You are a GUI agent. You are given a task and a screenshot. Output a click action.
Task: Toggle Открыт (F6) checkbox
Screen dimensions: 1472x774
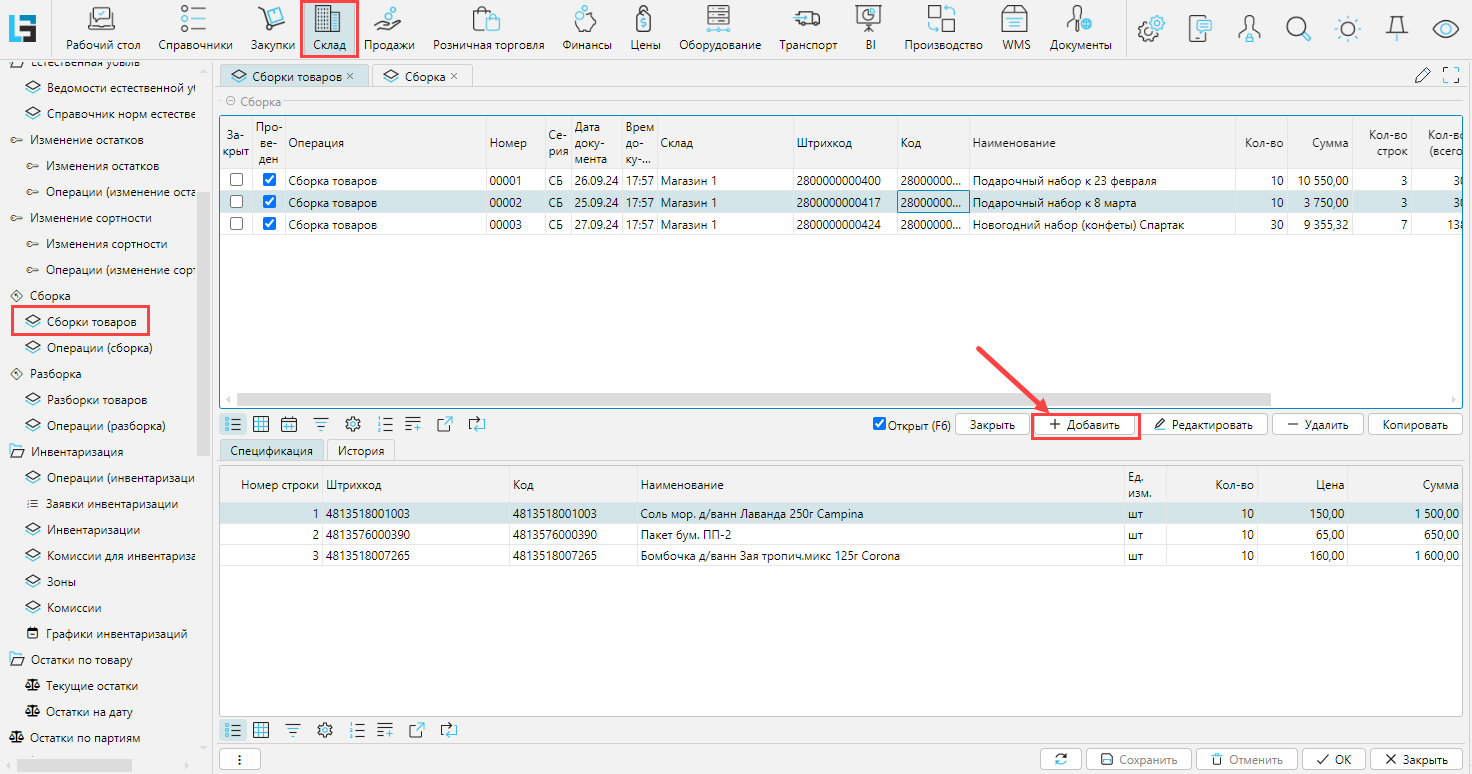click(880, 424)
